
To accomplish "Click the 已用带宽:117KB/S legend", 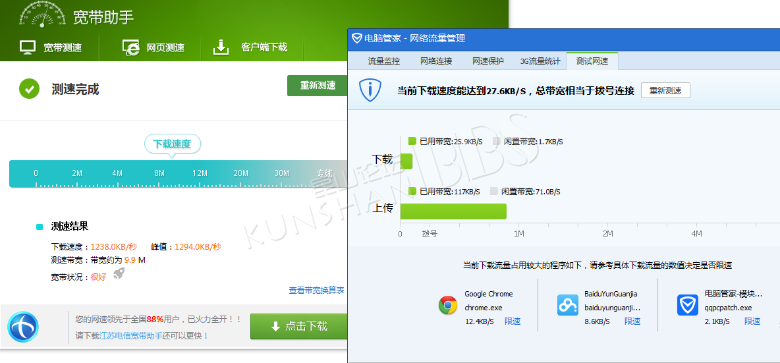I will click(444, 191).
